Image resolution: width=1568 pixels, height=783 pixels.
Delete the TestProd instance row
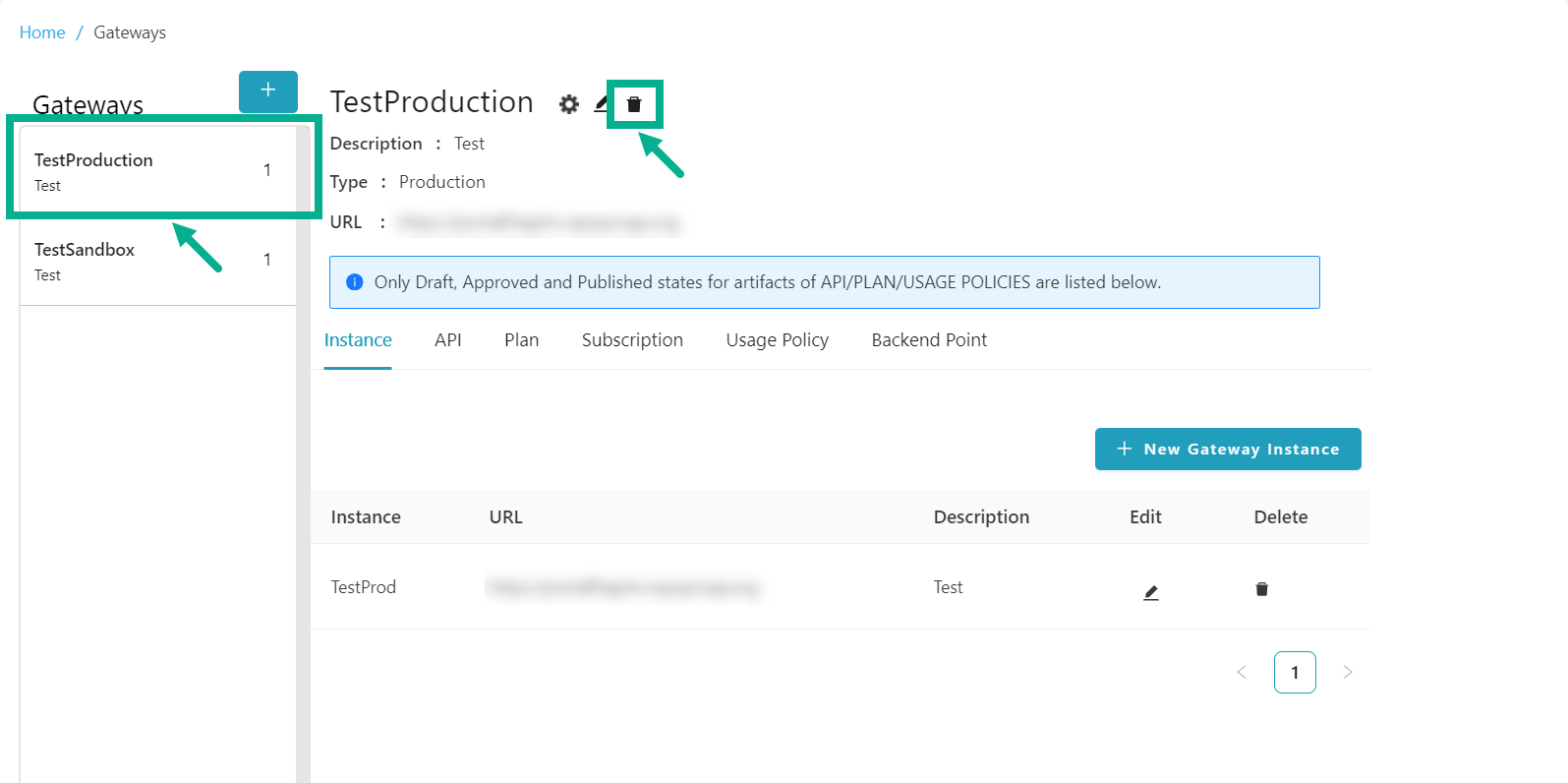pyautogui.click(x=1261, y=589)
